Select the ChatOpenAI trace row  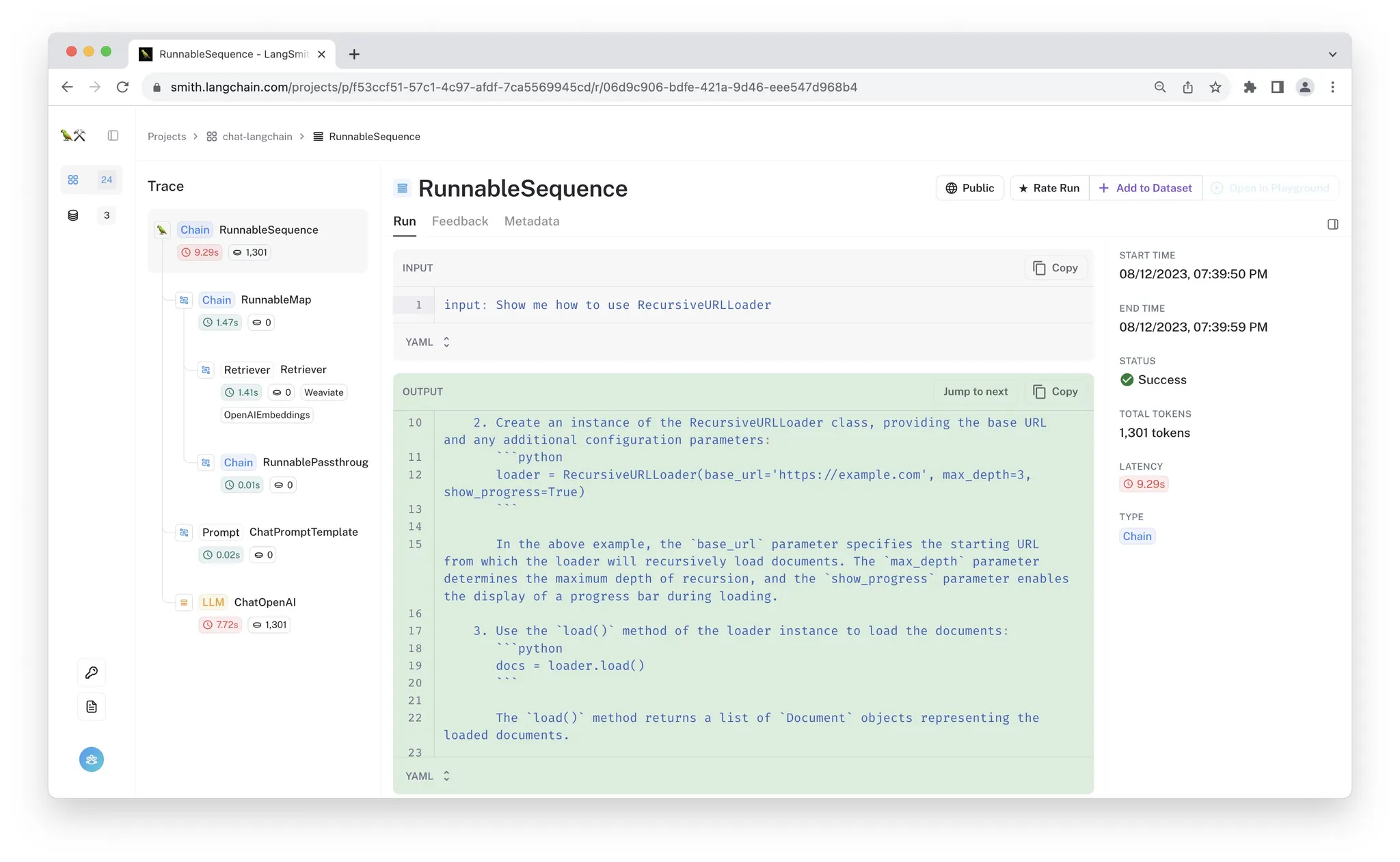pos(270,613)
